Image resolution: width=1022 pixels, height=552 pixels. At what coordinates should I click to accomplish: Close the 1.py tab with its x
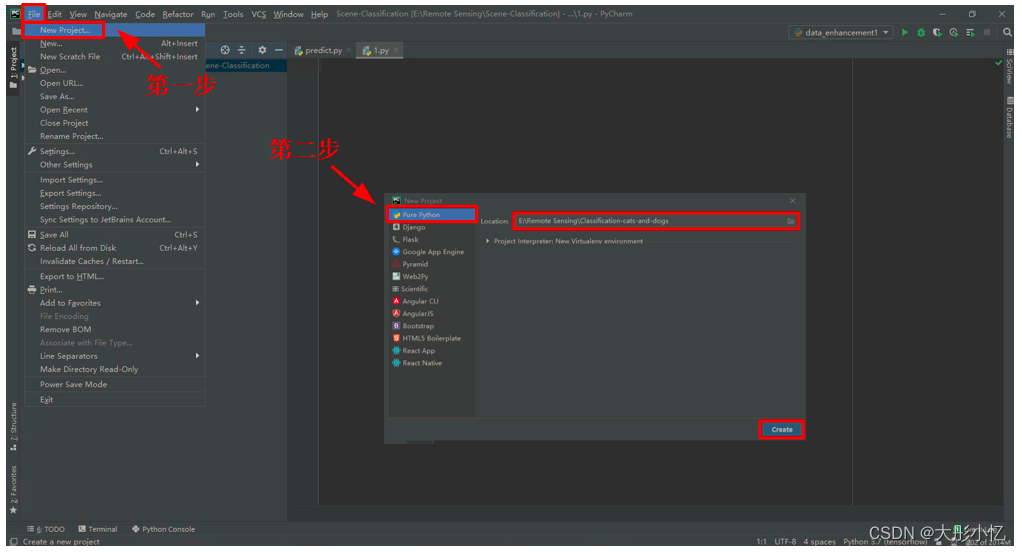point(396,50)
